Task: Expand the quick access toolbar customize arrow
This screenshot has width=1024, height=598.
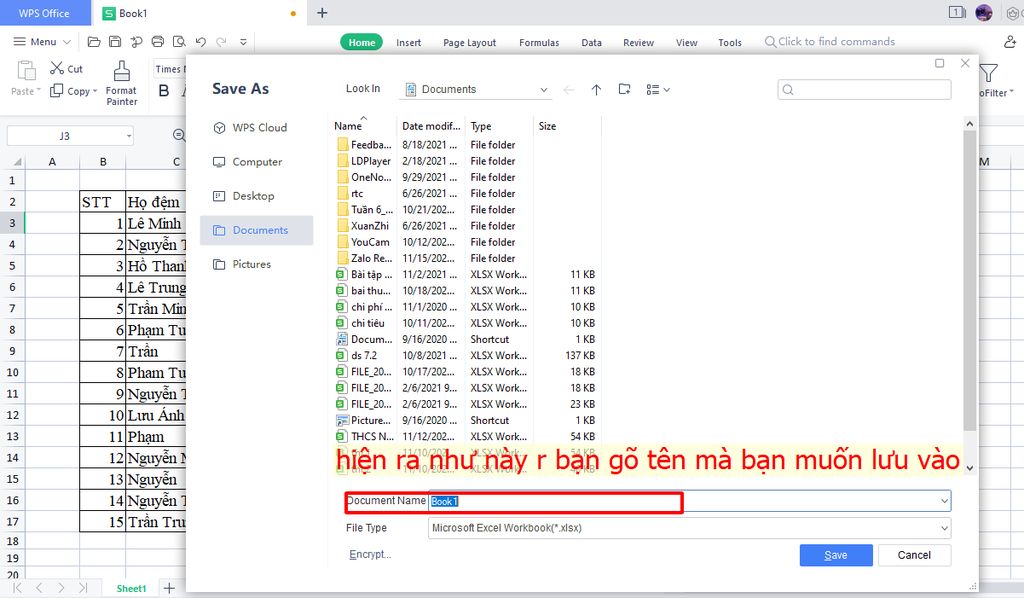Action: point(243,42)
